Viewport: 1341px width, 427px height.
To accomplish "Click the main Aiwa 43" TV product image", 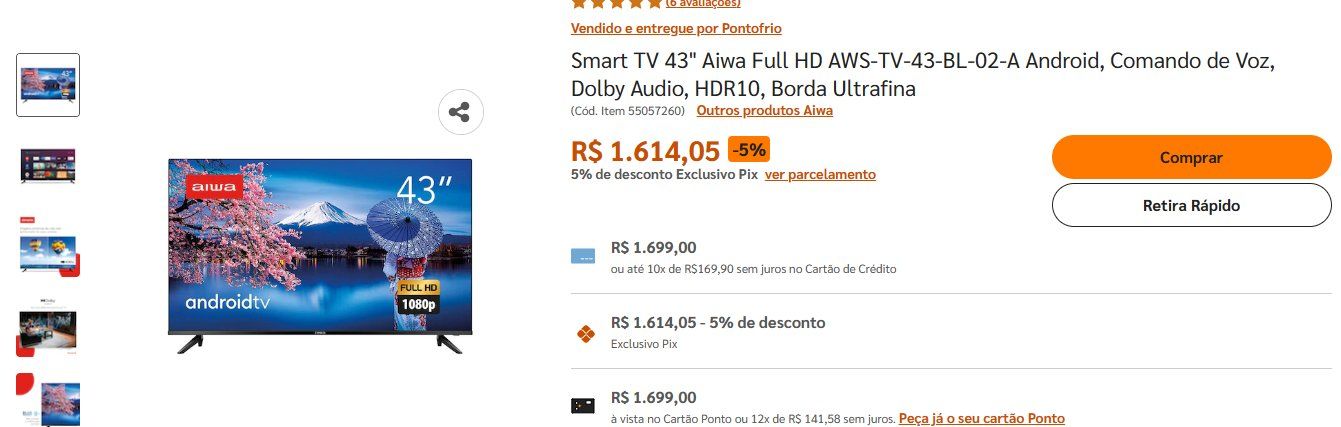I will point(320,256).
